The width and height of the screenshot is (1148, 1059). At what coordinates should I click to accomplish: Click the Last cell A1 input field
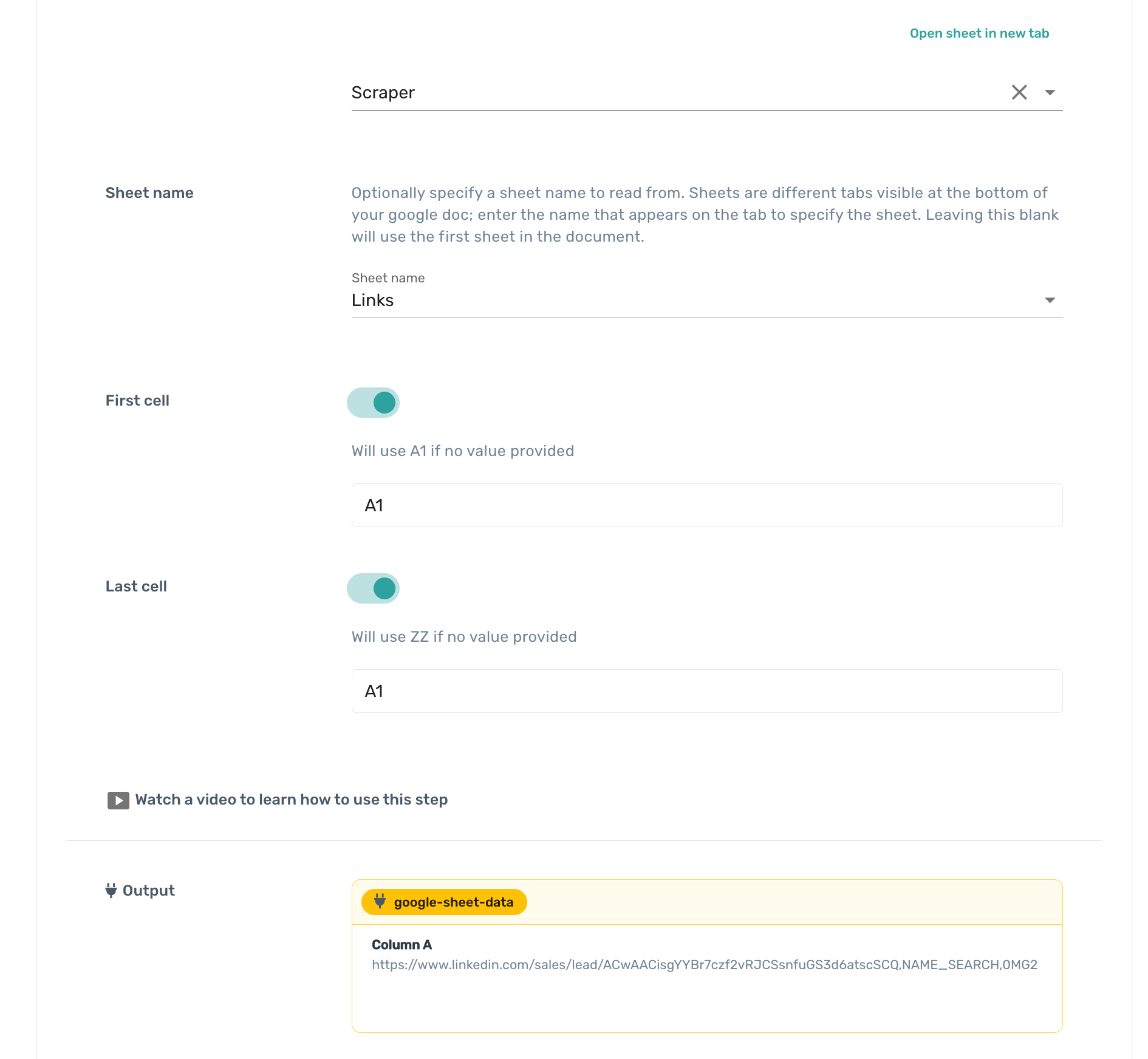(x=706, y=691)
